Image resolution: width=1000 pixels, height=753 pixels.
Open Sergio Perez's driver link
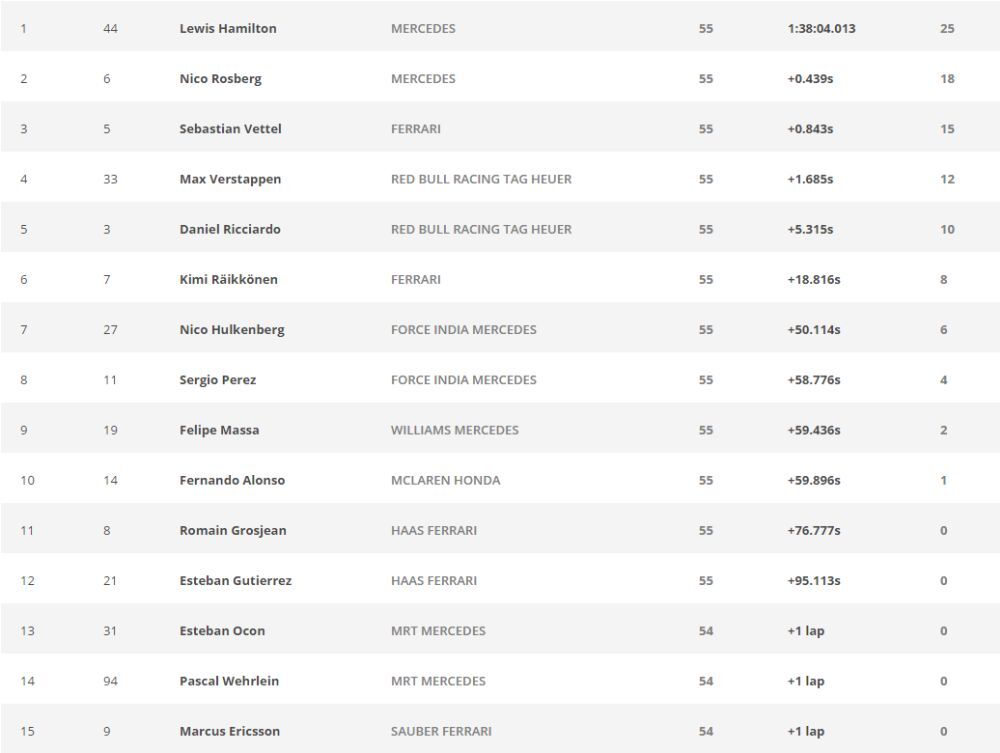(218, 380)
